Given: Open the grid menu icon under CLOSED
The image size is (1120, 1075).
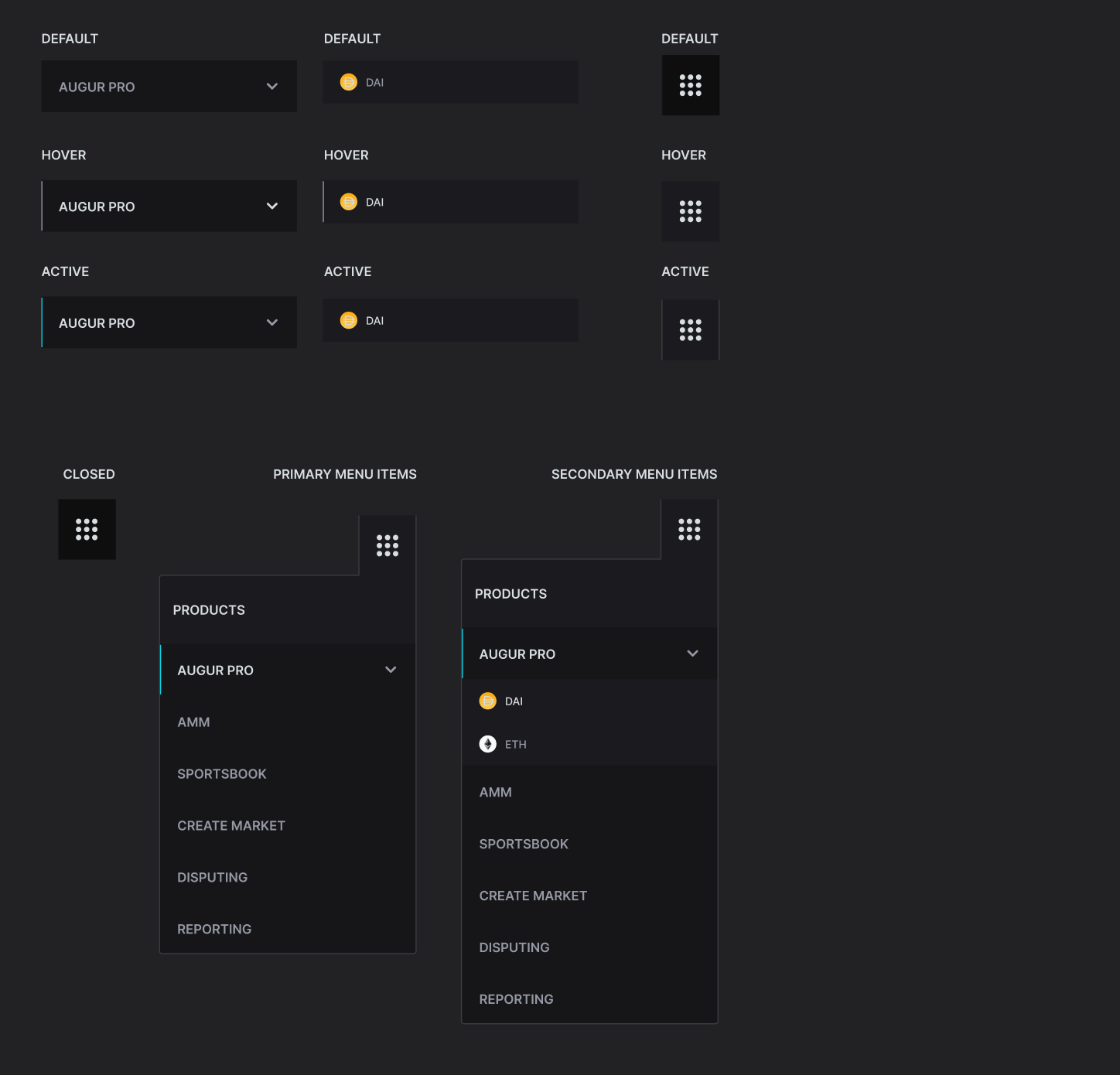Looking at the screenshot, I should (x=87, y=529).
